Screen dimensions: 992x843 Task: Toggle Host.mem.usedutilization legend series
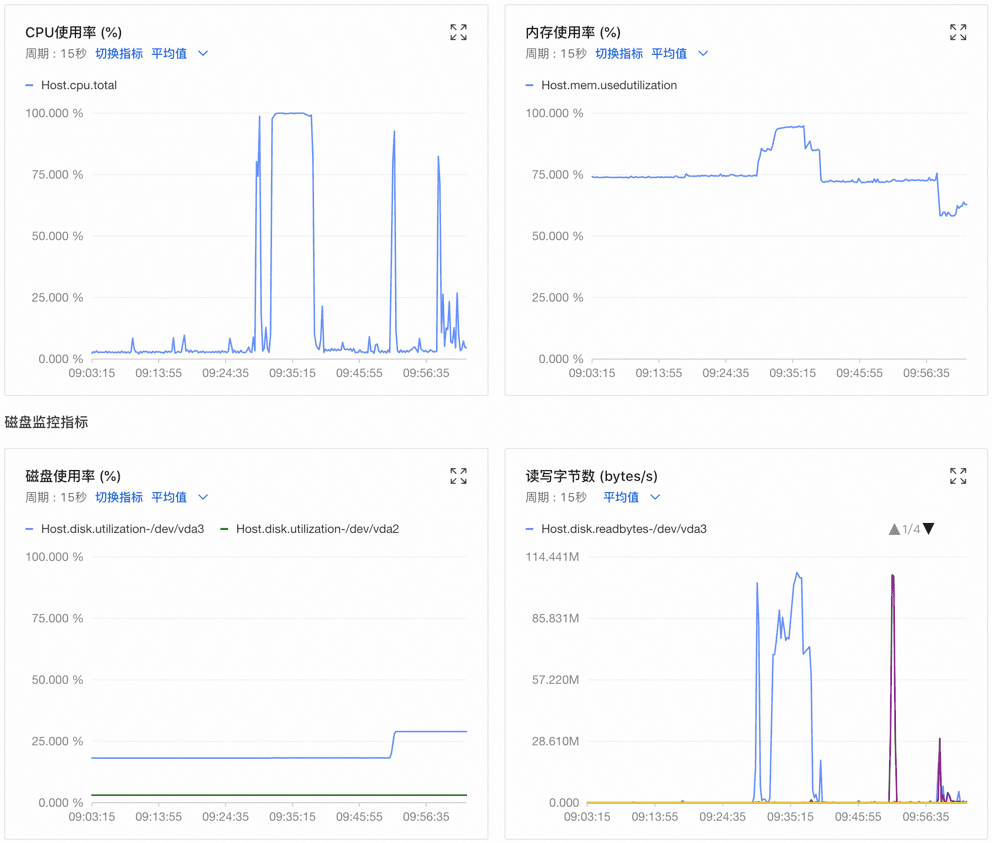pyautogui.click(x=601, y=85)
